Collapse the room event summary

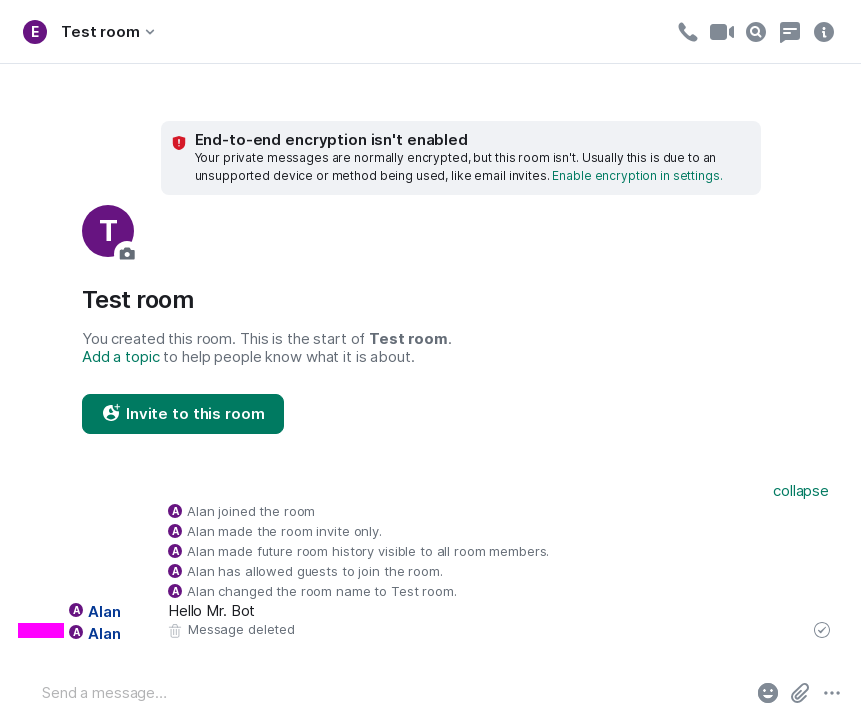click(800, 491)
